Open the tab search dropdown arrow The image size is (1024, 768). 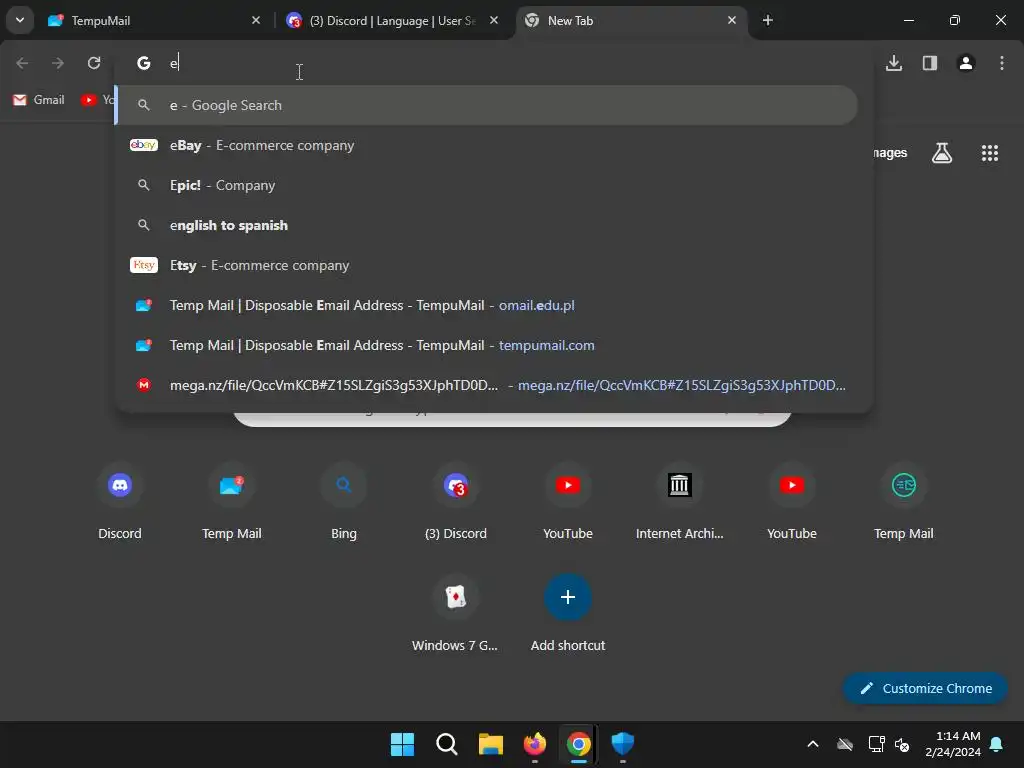(20, 20)
